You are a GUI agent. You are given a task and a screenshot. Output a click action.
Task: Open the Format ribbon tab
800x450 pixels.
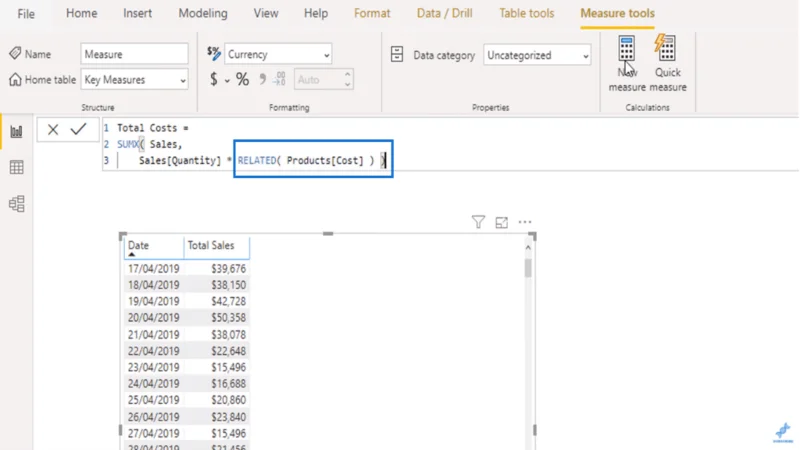[372, 13]
